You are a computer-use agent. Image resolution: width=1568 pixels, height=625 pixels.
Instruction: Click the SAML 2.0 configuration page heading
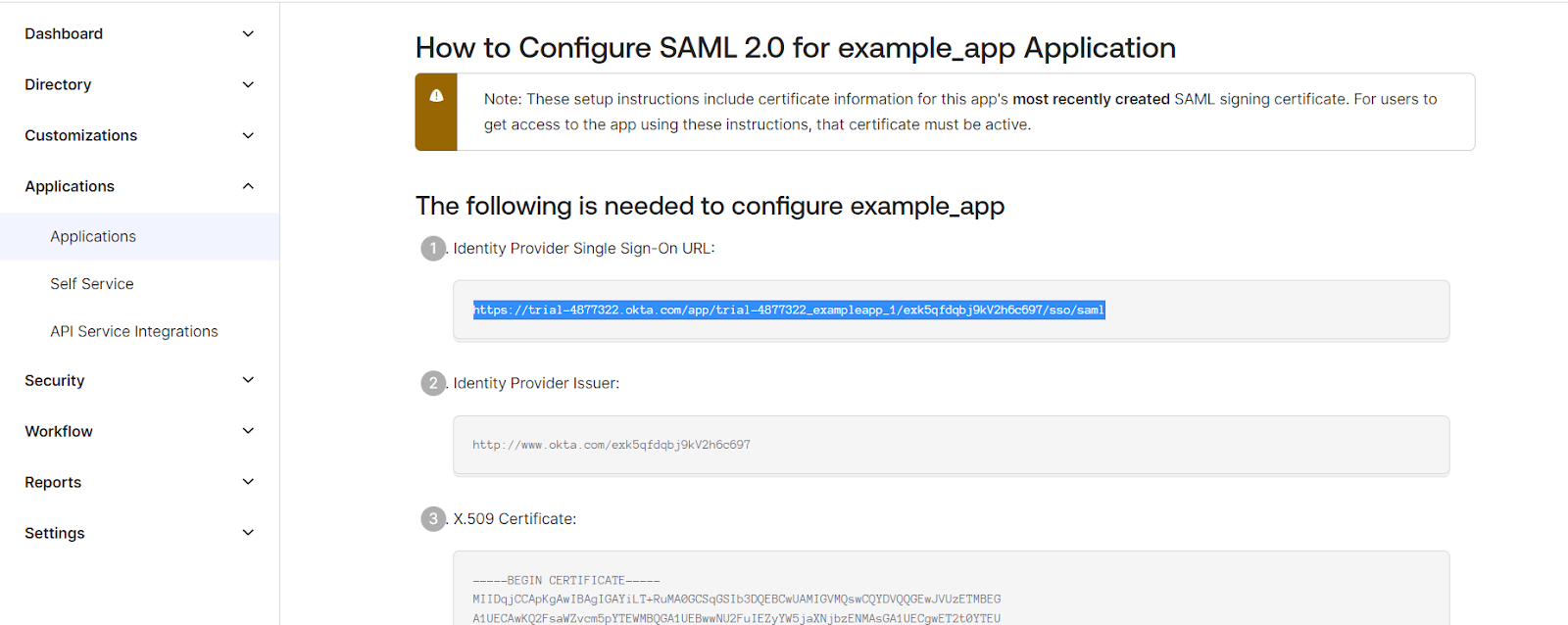click(795, 48)
